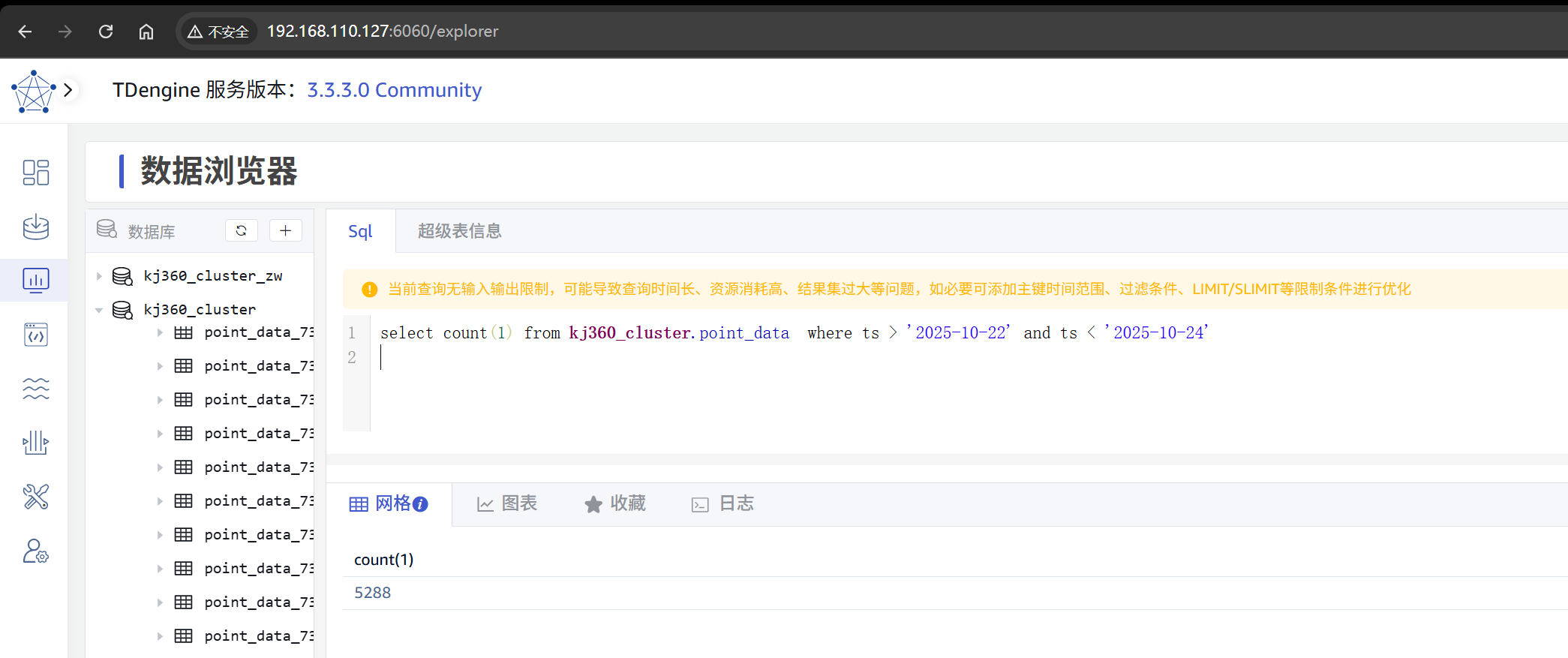This screenshot has width=1568, height=658.
Task: Expand the first point_data table node
Action: pyautogui.click(x=160, y=332)
